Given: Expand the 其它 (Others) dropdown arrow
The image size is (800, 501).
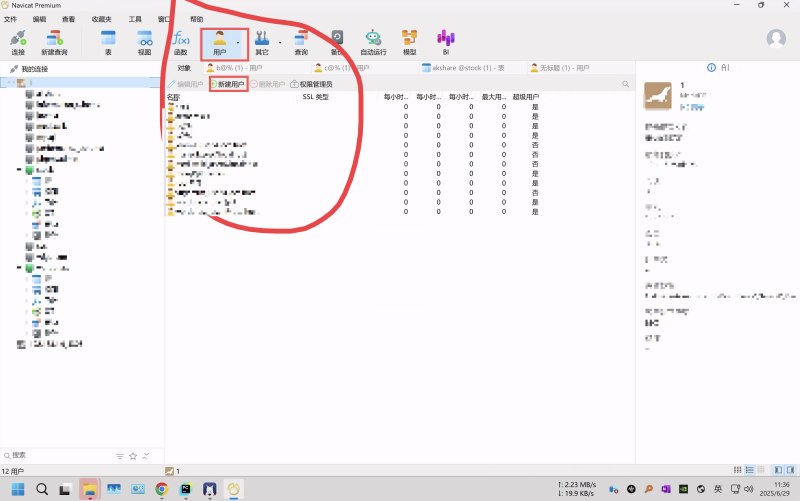Looking at the screenshot, I should pos(280,42).
